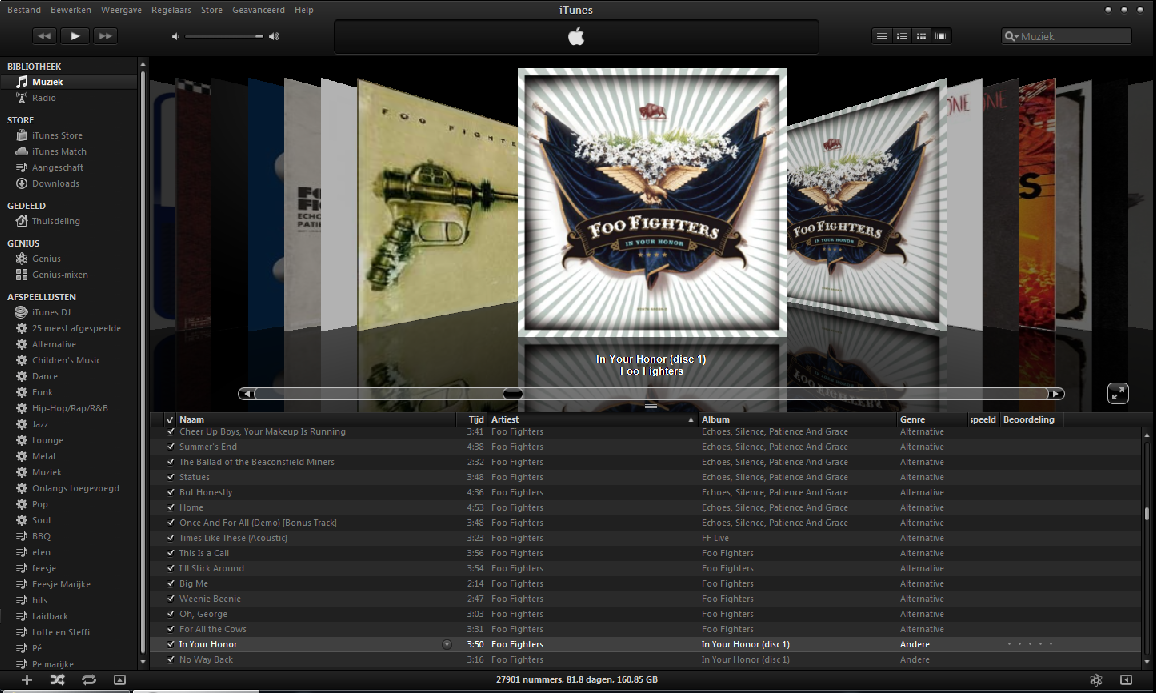Skip to the previous track
The width and height of the screenshot is (1156, 693).
pos(44,35)
